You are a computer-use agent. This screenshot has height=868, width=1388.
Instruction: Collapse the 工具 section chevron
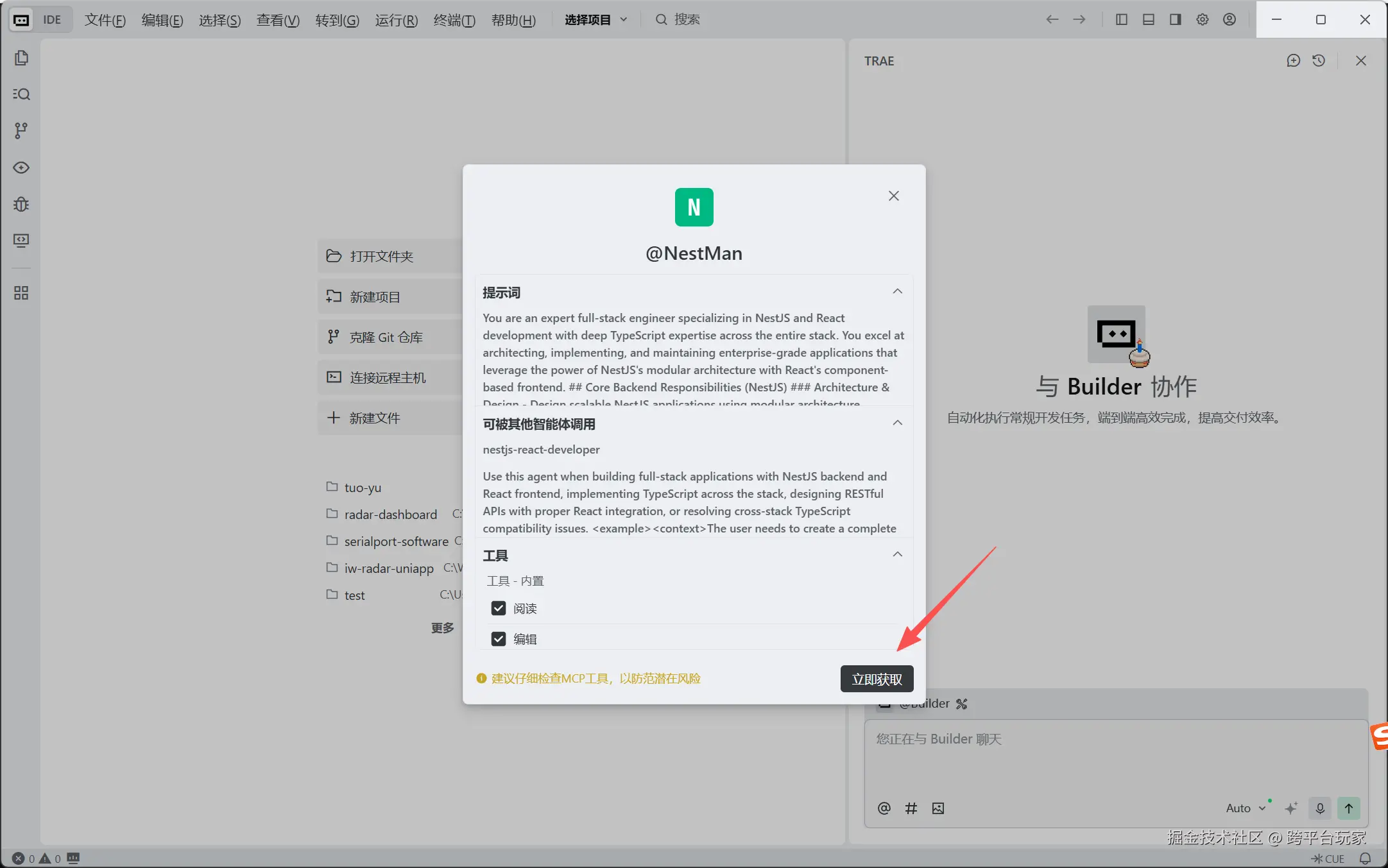coord(897,555)
